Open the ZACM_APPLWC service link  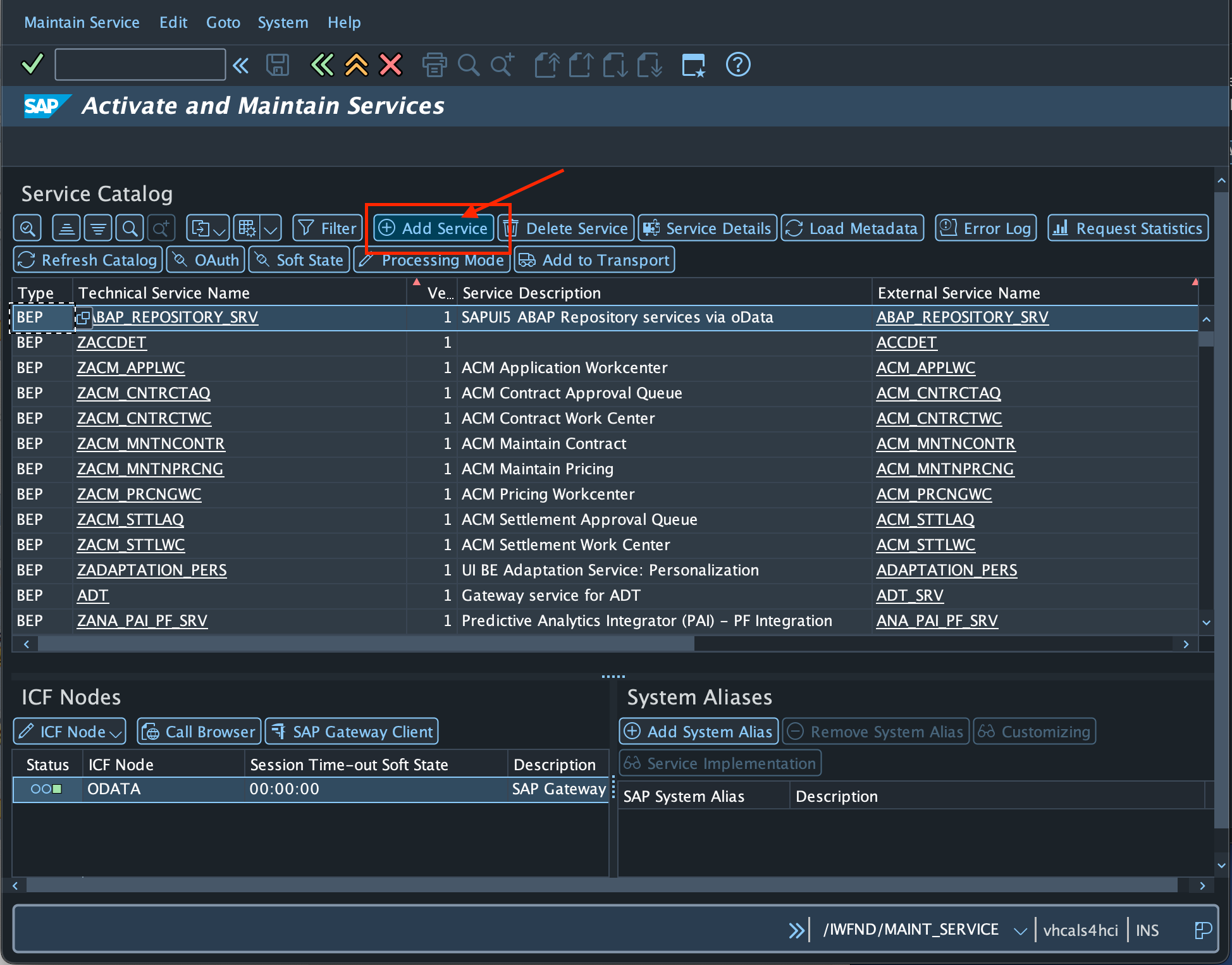click(131, 367)
